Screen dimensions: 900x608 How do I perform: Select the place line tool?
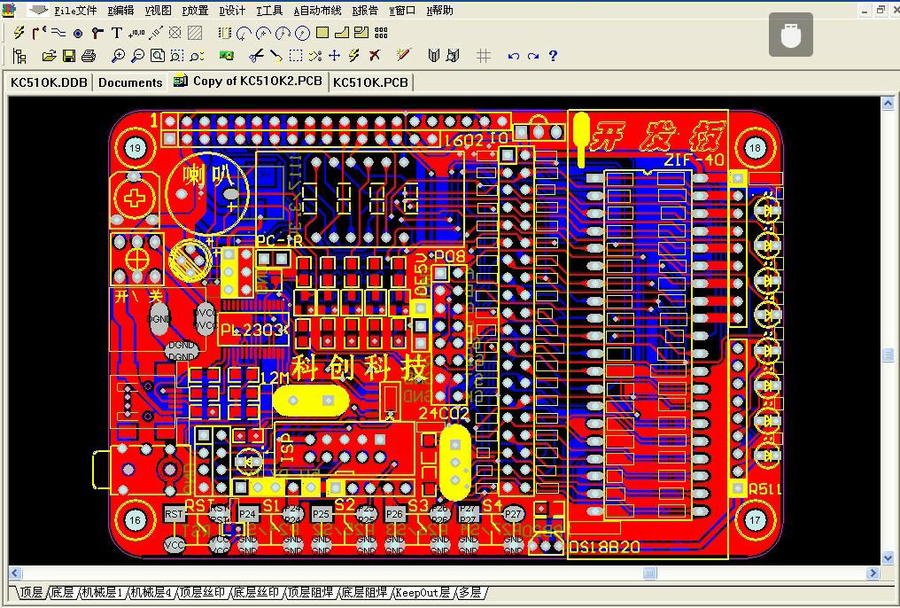tap(58, 33)
